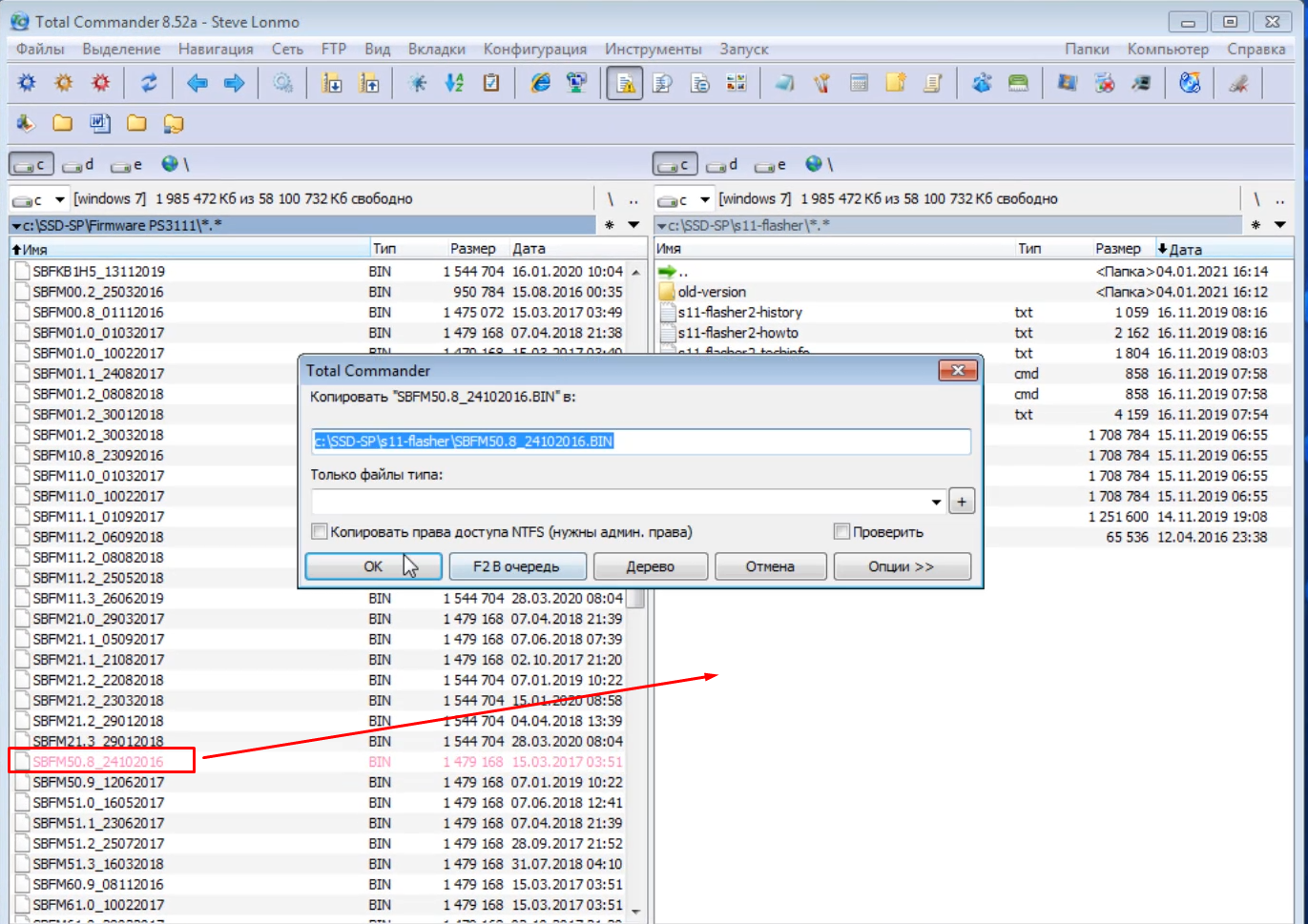Sort right panel by Дата column
The height and width of the screenshot is (924, 1308).
coord(1224,249)
